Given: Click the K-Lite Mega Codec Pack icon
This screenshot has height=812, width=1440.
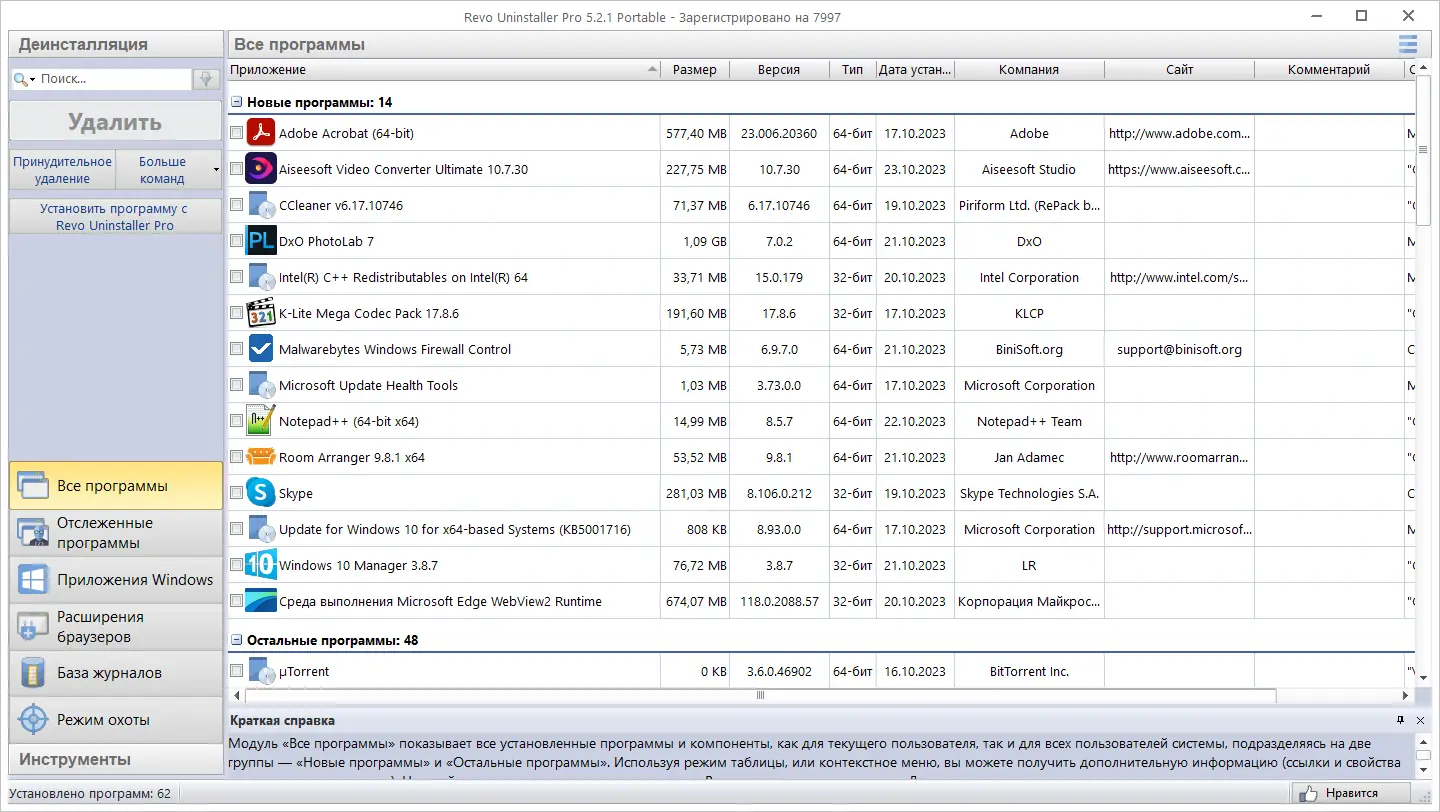Looking at the screenshot, I should 261,313.
